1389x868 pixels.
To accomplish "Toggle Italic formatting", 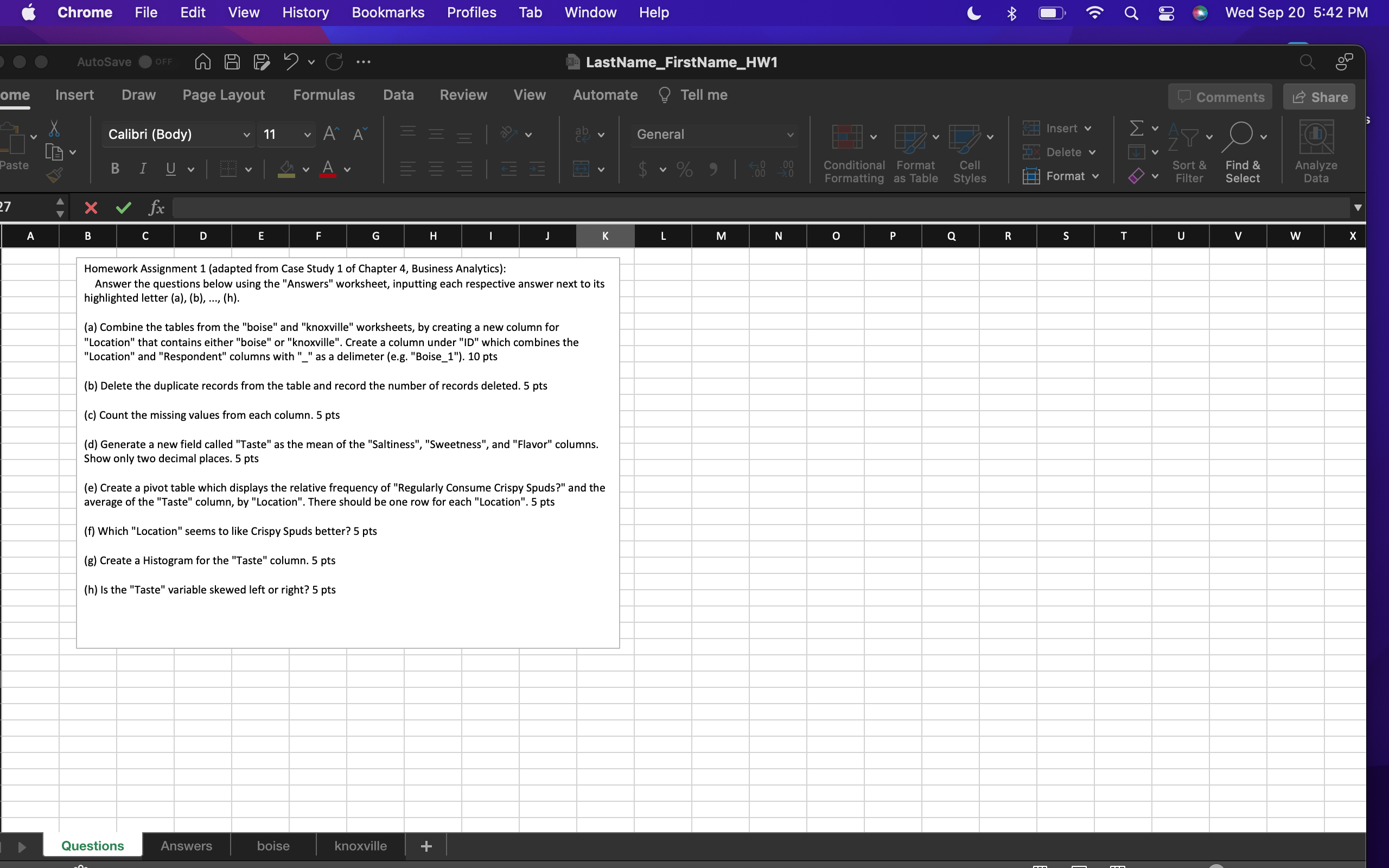I will pyautogui.click(x=143, y=168).
